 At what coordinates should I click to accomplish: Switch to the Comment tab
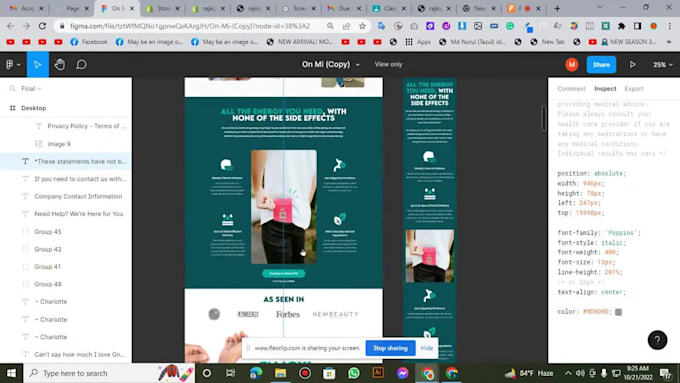coord(571,88)
